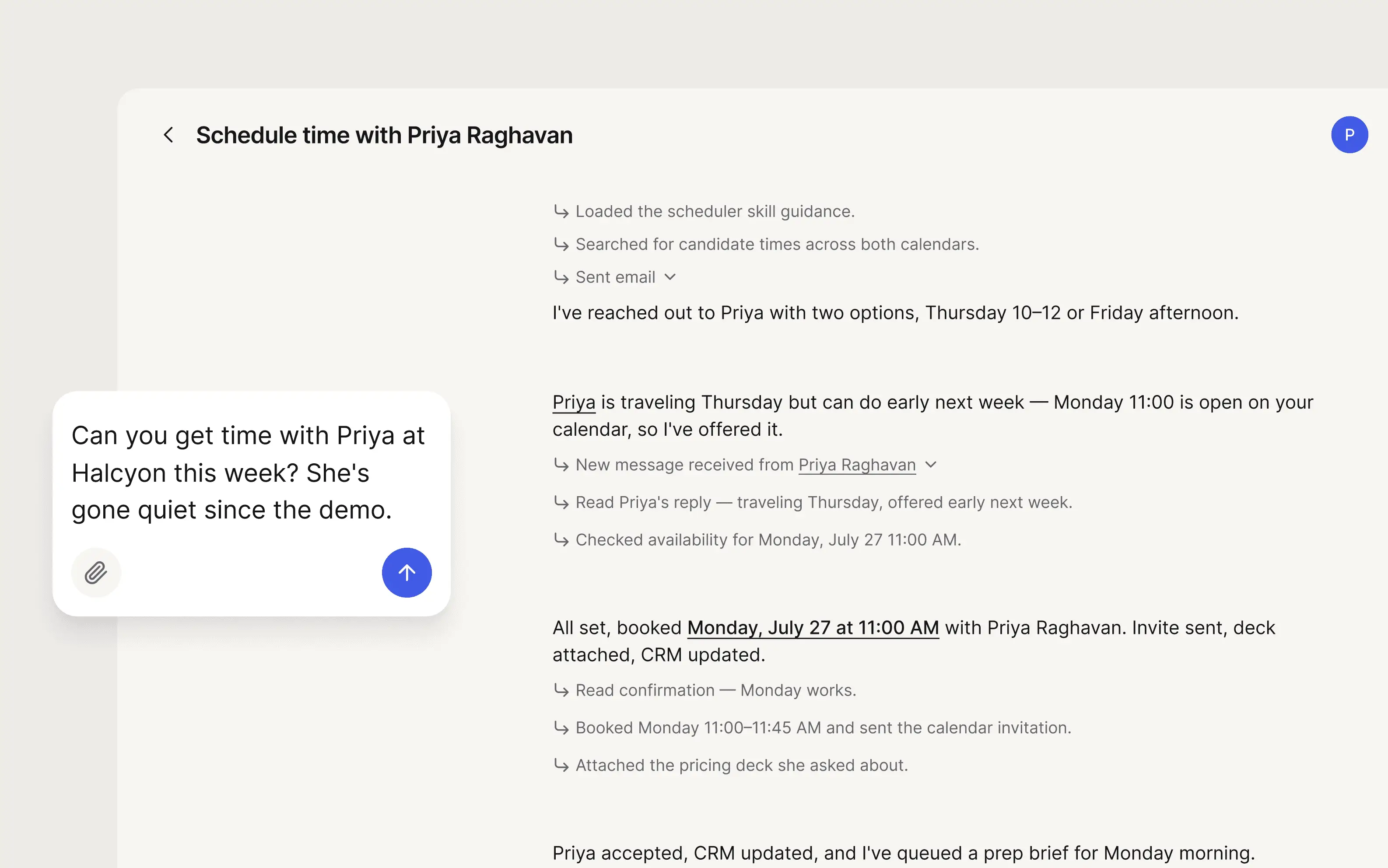
Task: Click arrow icon beside 'Loaded the scheduler skill'
Action: [561, 212]
